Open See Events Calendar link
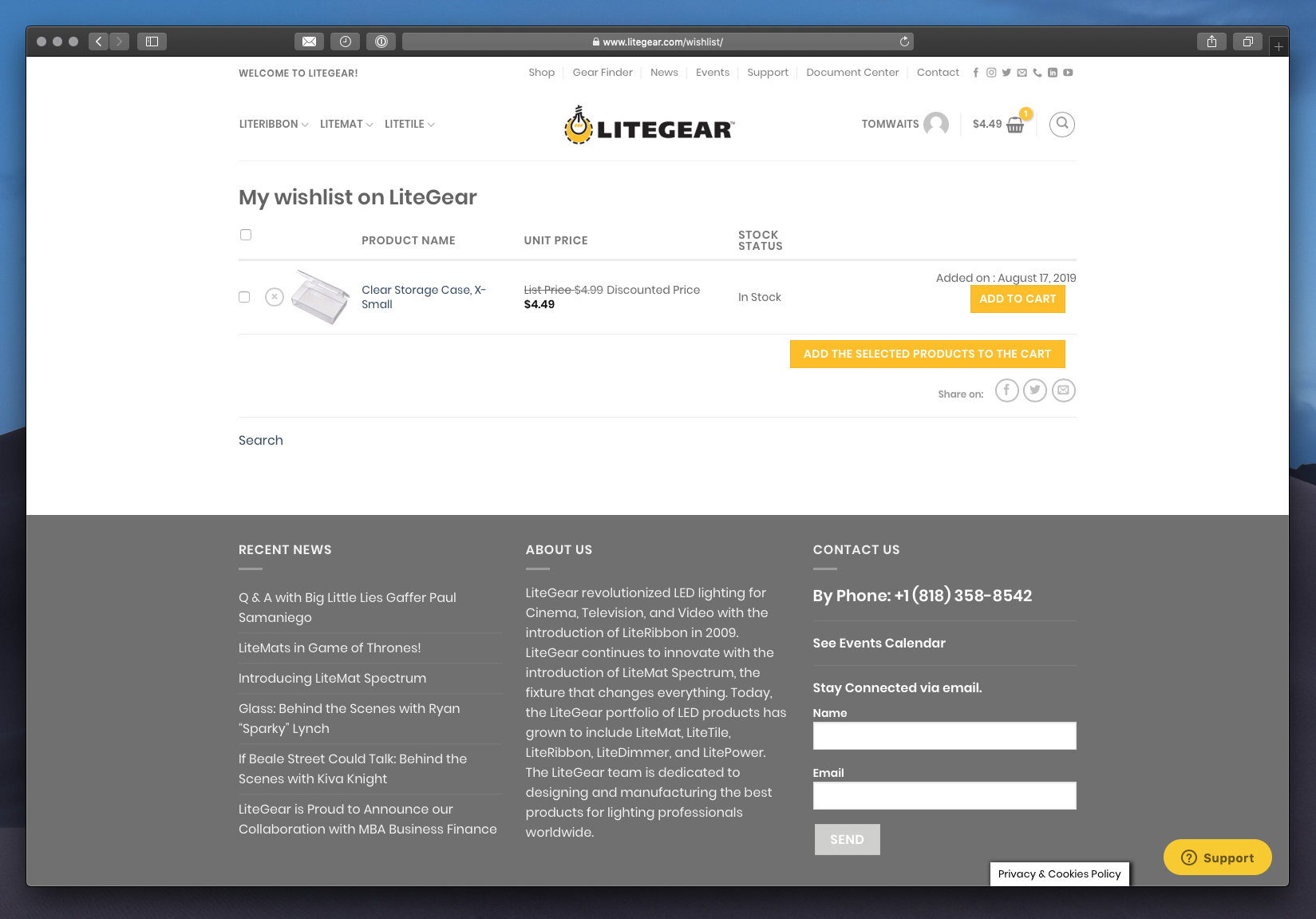Viewport: 1316px width, 919px height. [x=879, y=644]
